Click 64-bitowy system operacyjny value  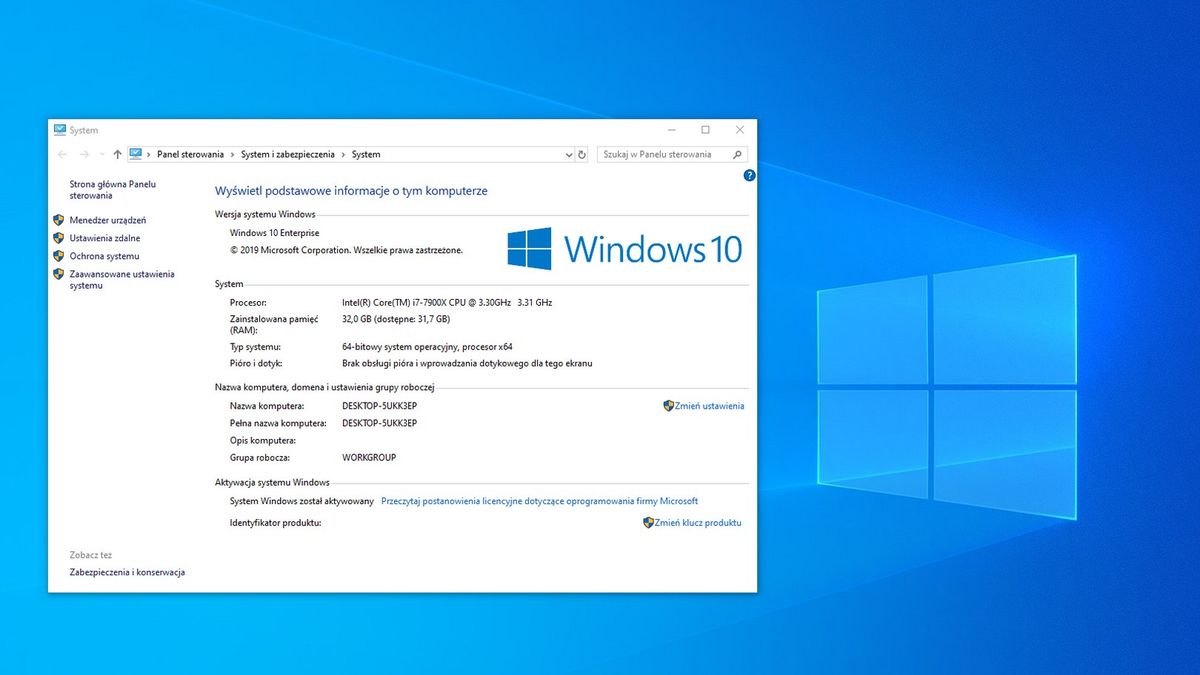427,346
